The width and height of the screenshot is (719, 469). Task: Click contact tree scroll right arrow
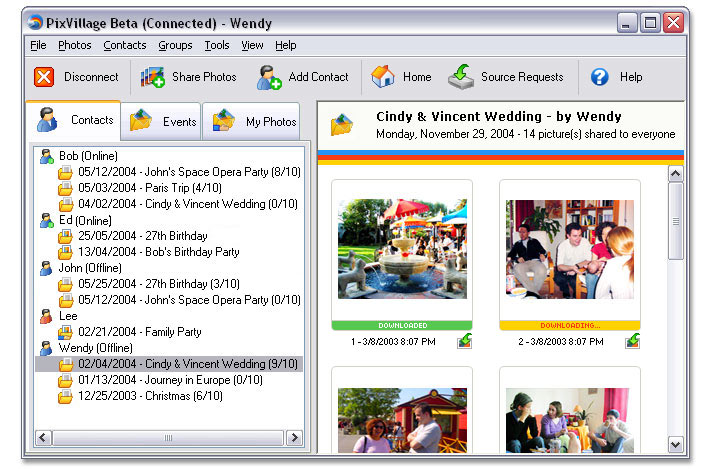tap(294, 438)
